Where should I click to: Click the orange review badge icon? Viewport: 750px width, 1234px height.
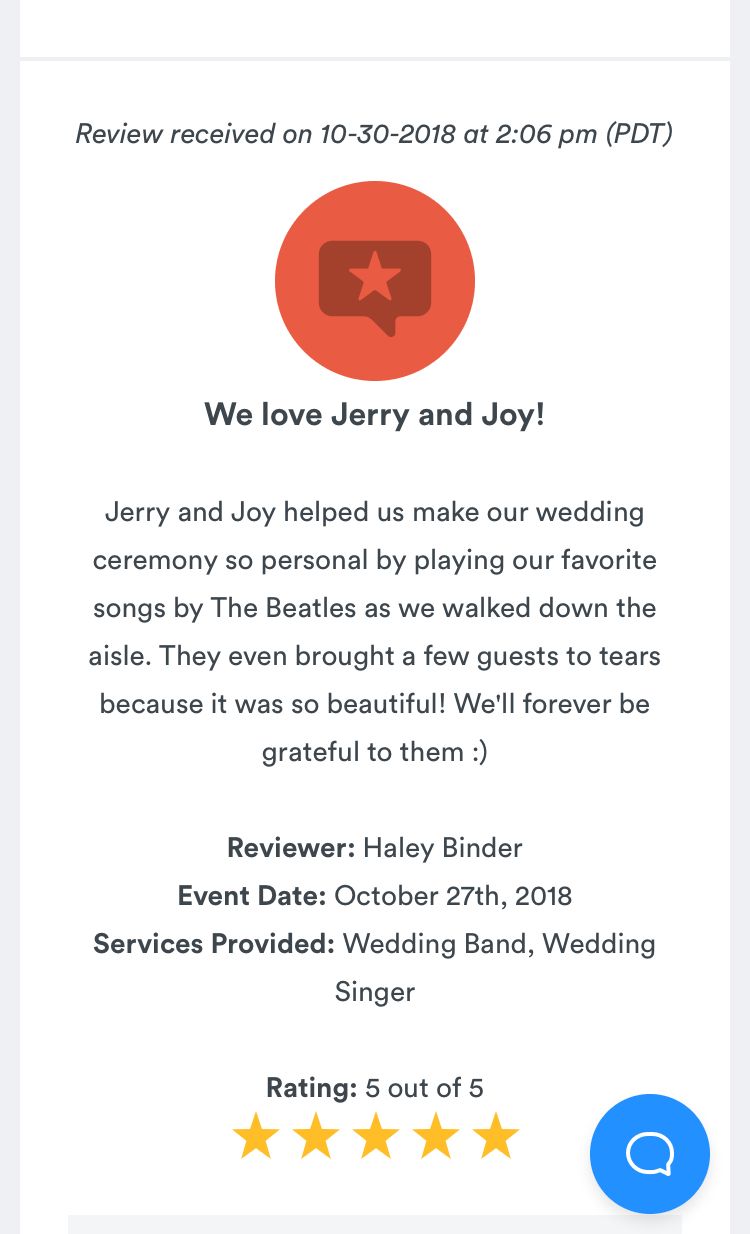click(x=375, y=281)
